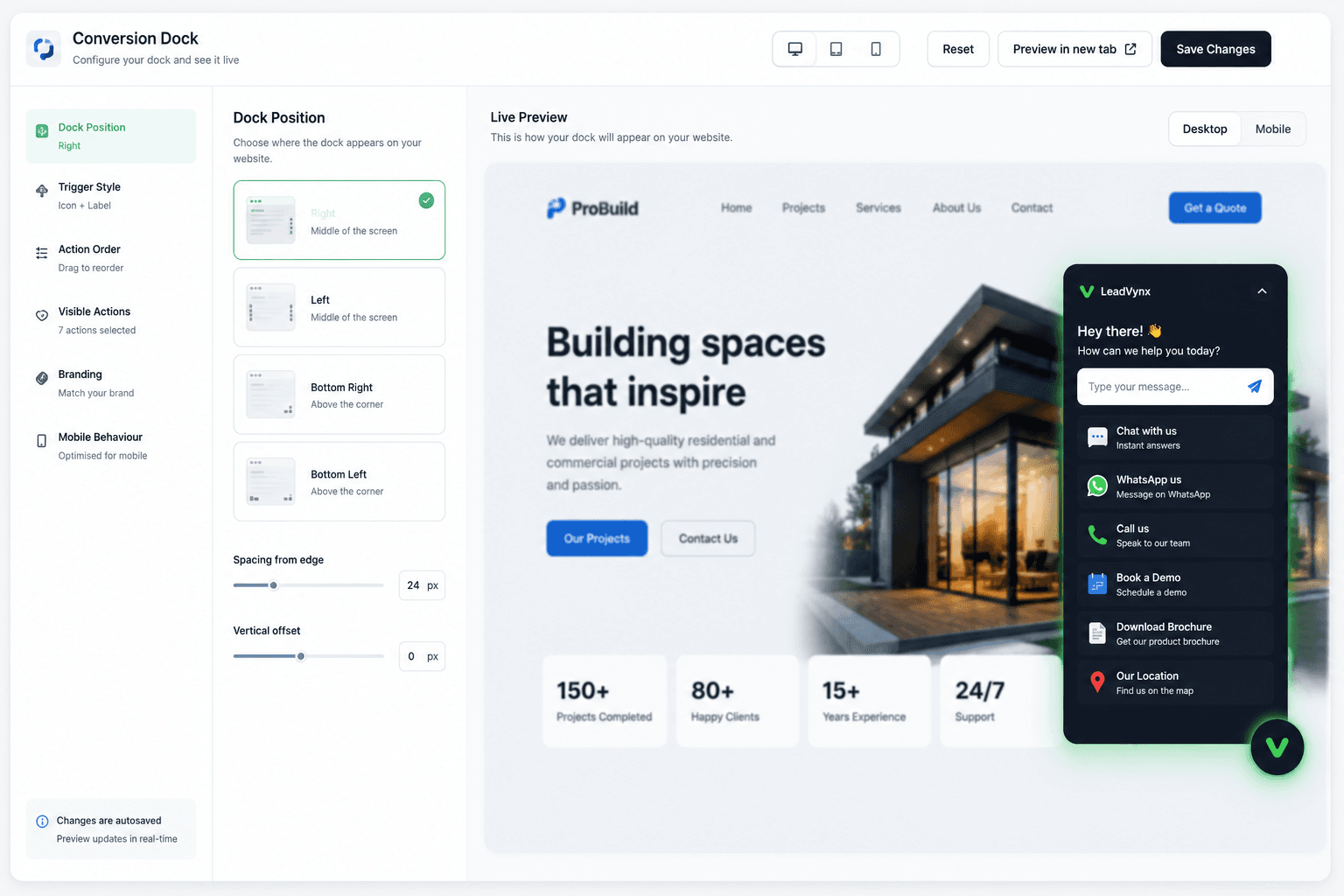Select the Bottom Left position option
Viewport: 1344px width, 896px height.
[339, 481]
